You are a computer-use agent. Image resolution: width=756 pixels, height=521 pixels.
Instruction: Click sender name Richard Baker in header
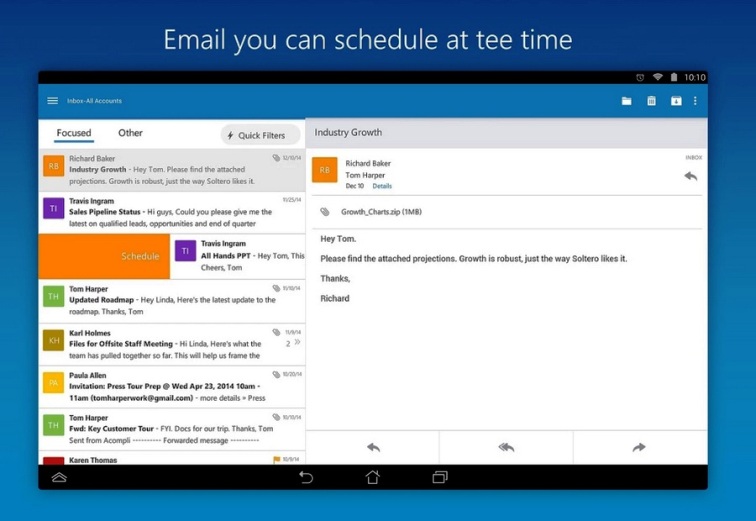(368, 163)
